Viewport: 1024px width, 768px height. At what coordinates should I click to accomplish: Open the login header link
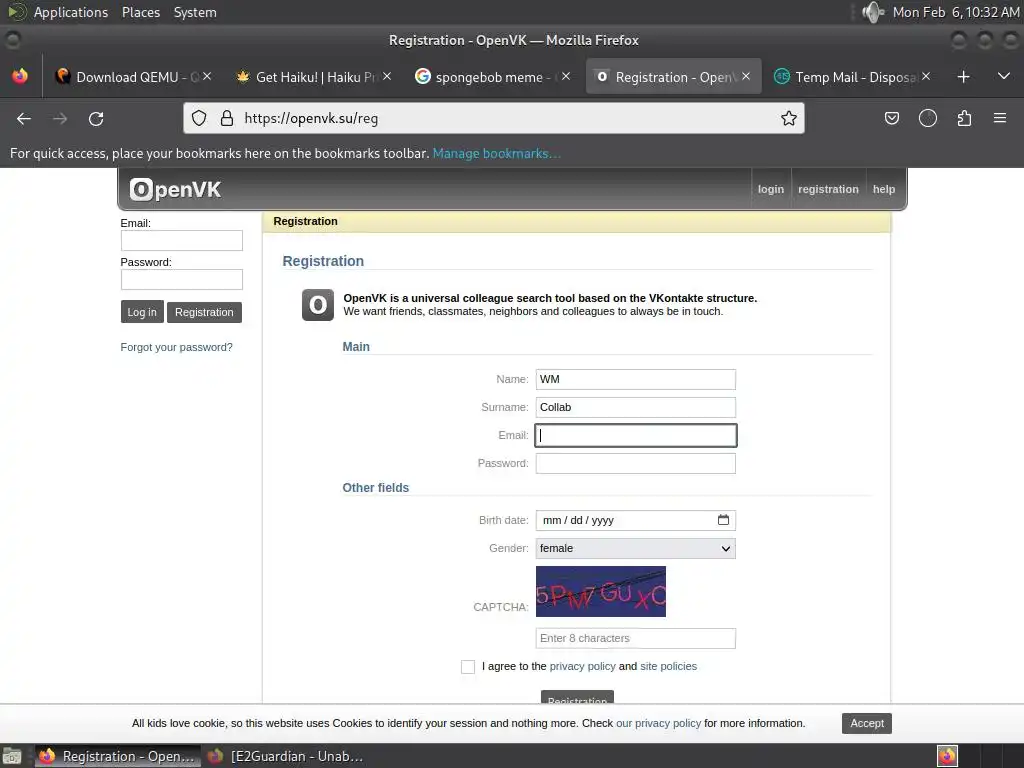point(771,189)
